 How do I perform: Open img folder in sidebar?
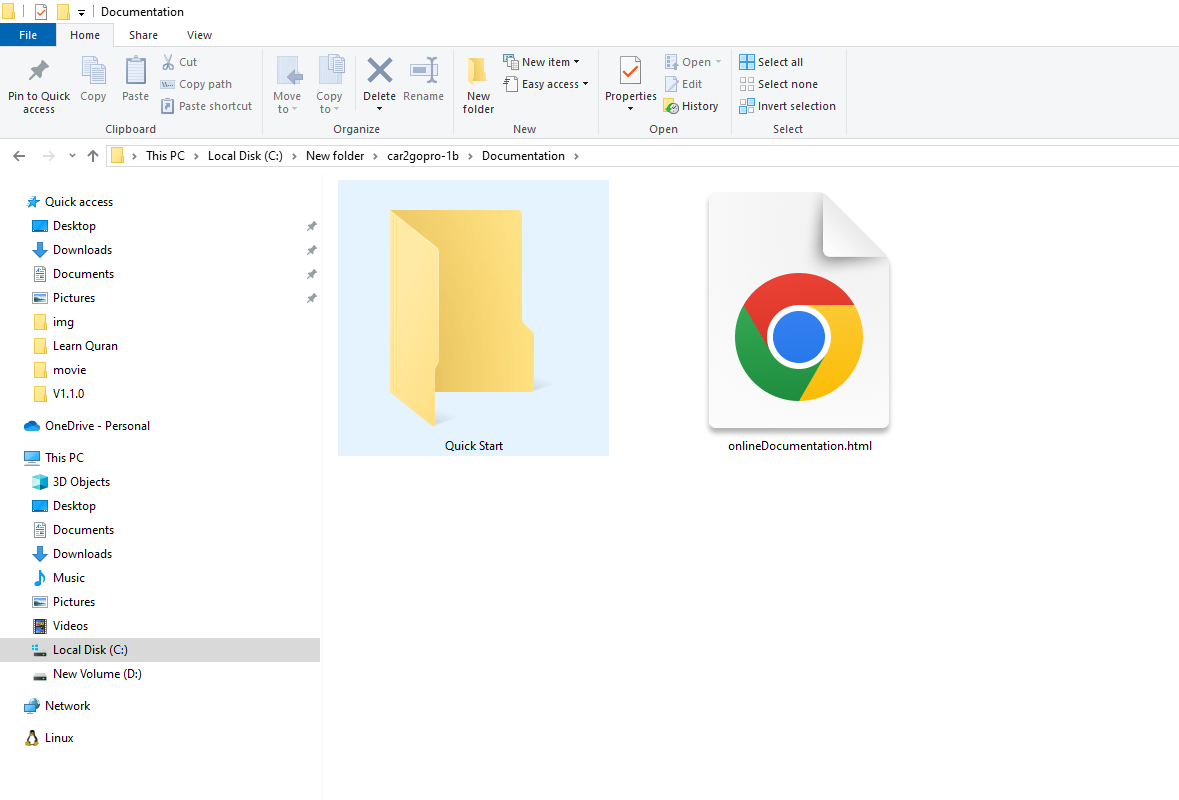(x=54, y=322)
